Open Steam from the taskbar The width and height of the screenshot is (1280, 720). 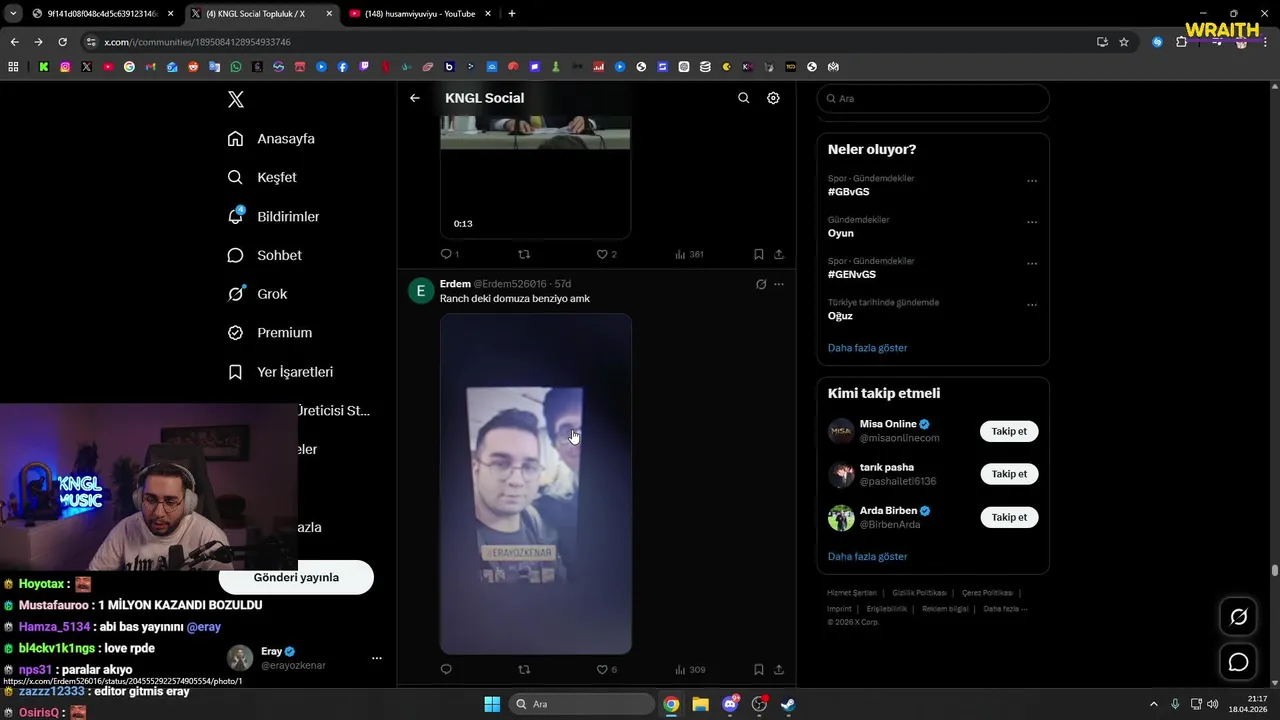(x=788, y=704)
